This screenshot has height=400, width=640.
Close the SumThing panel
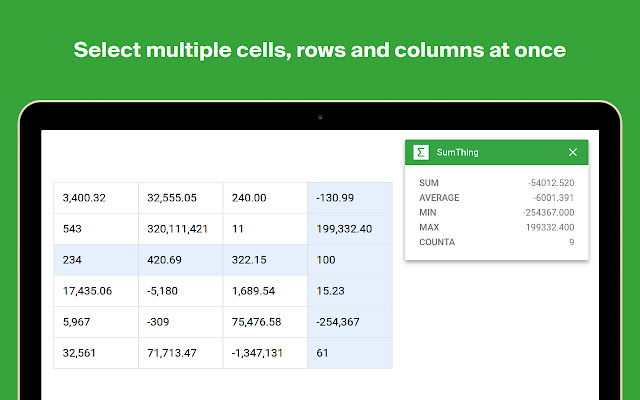coord(572,152)
